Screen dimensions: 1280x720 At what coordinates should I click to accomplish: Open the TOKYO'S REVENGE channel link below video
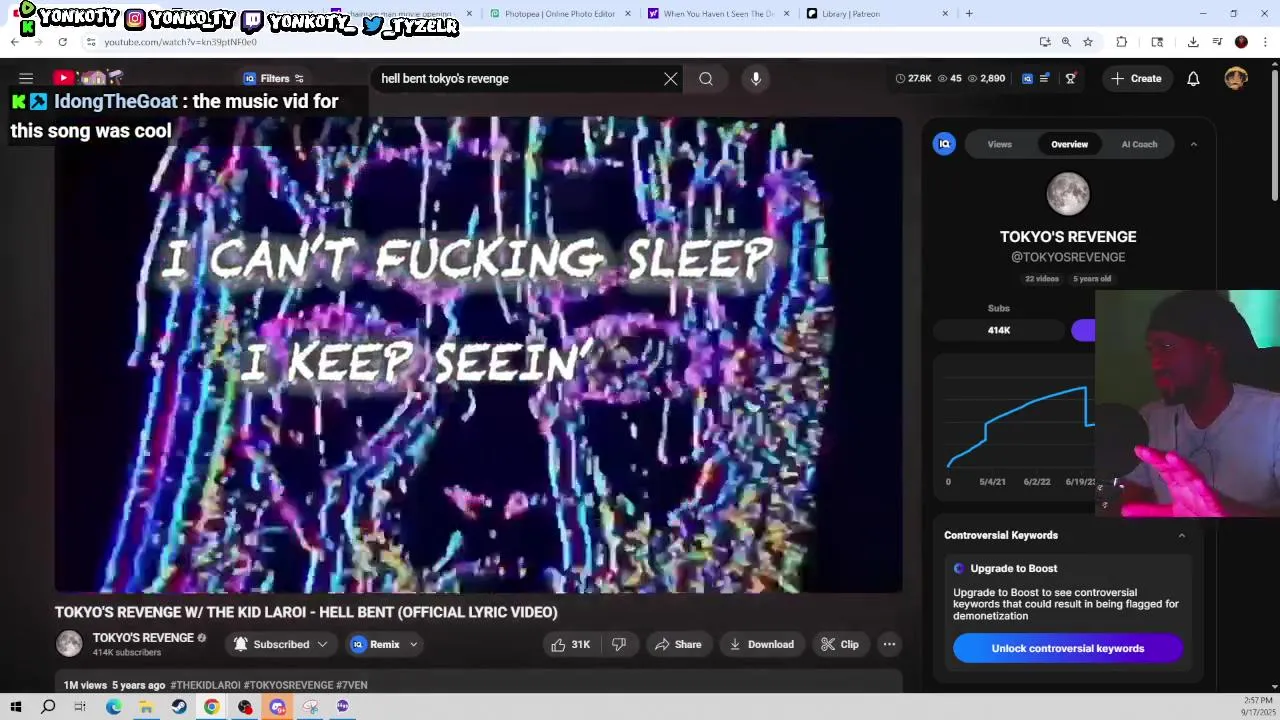tap(143, 638)
